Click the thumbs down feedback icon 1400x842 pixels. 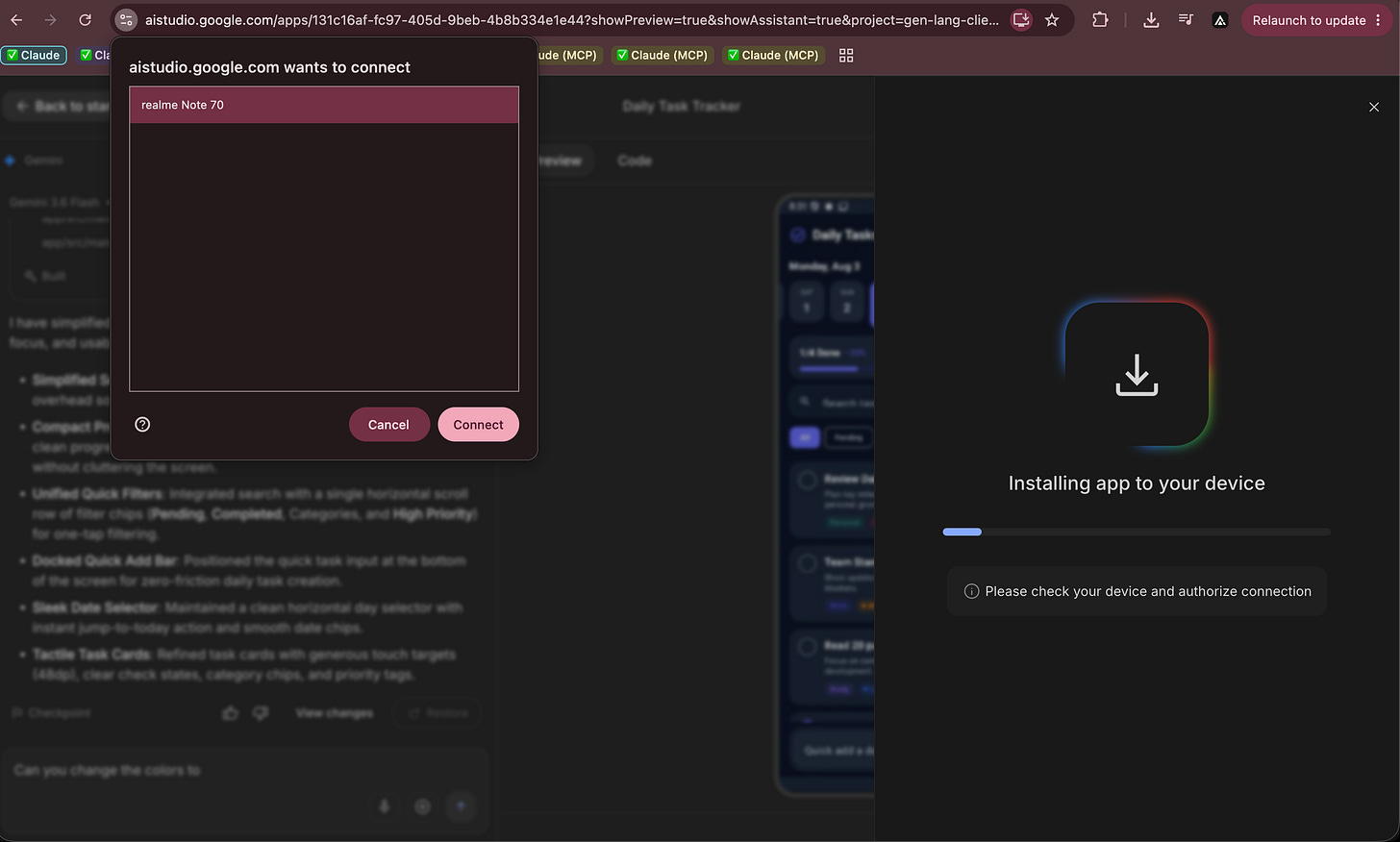tap(261, 713)
